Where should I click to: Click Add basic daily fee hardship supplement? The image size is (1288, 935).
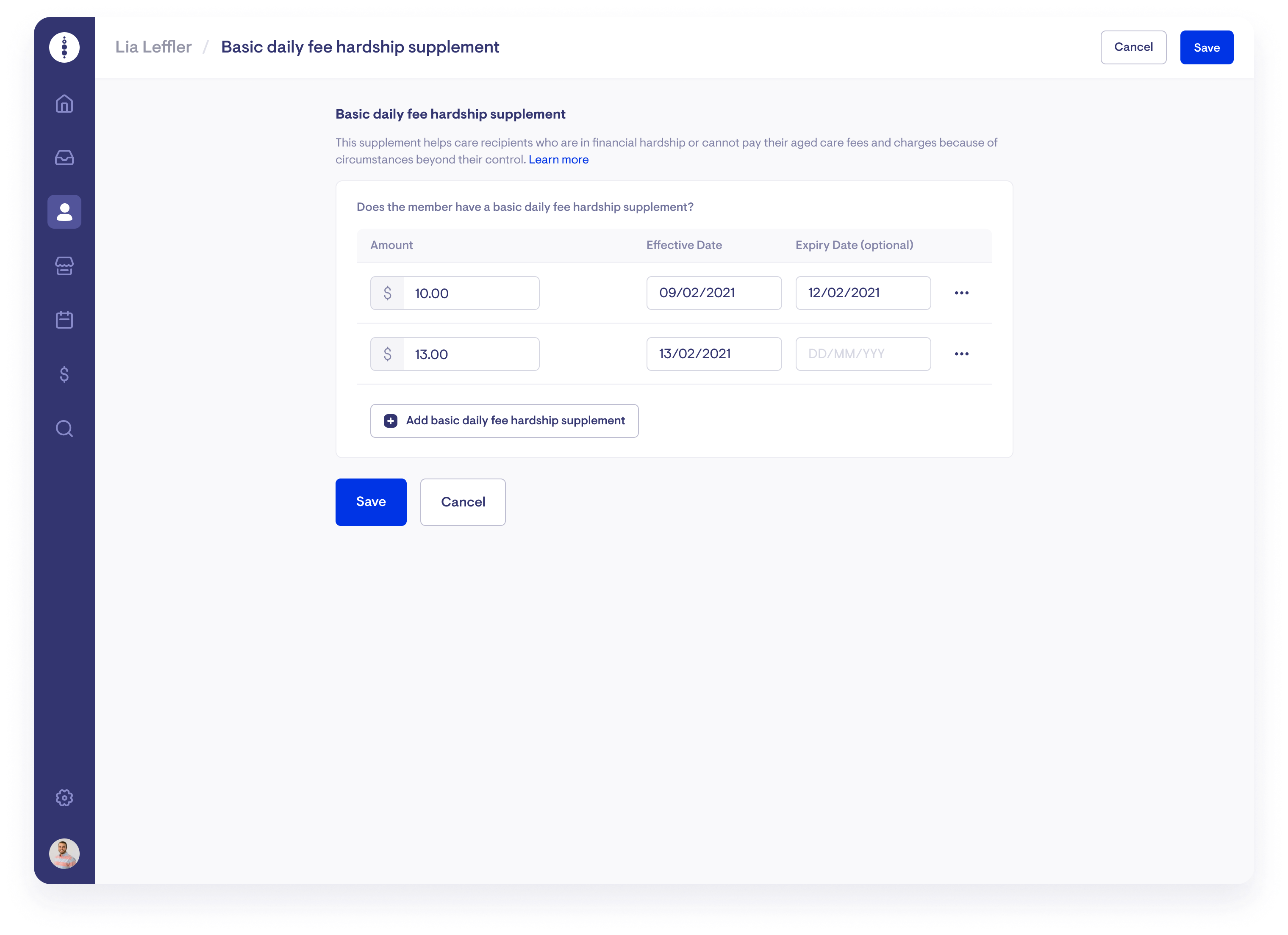[x=504, y=420]
